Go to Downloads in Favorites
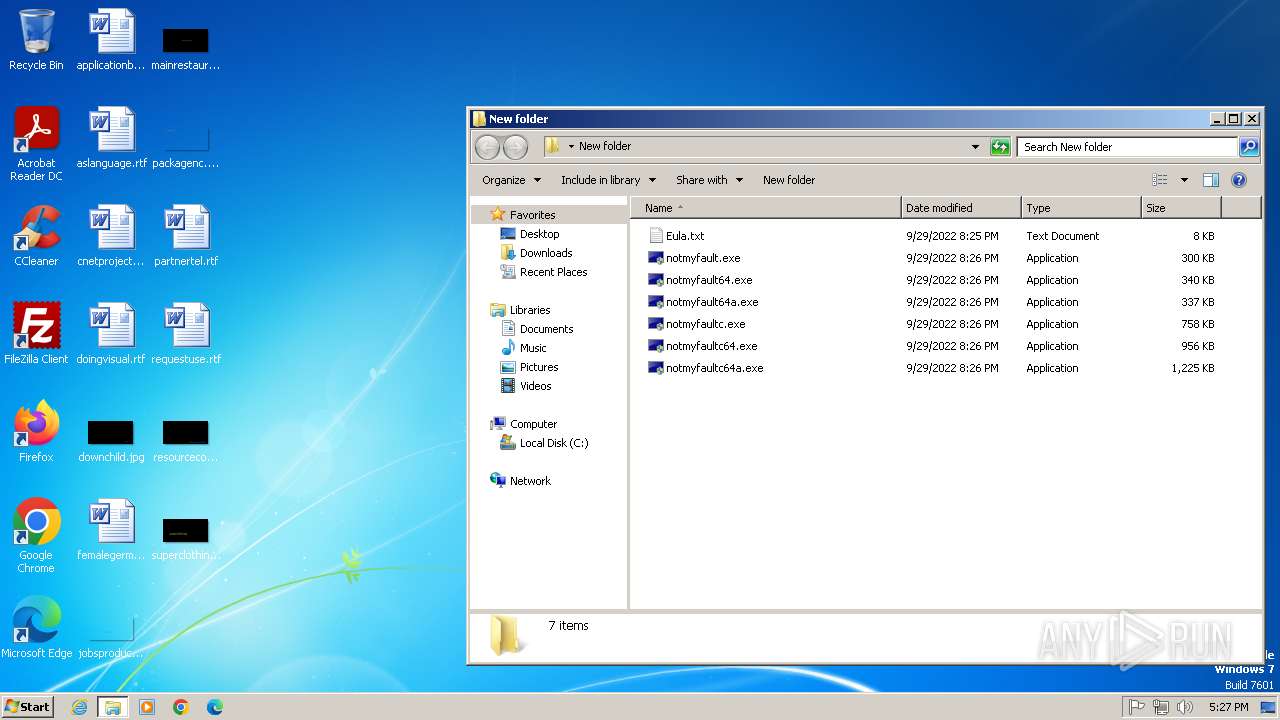The image size is (1280, 720). click(545, 253)
